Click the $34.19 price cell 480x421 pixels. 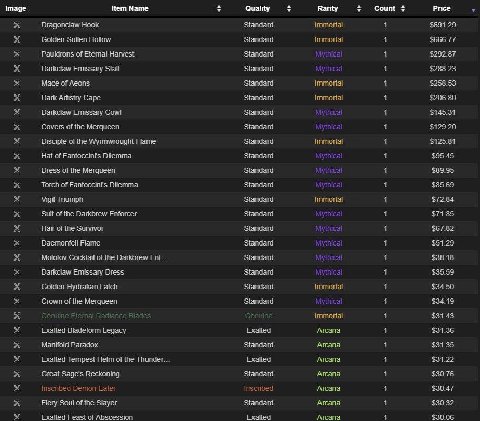443,301
